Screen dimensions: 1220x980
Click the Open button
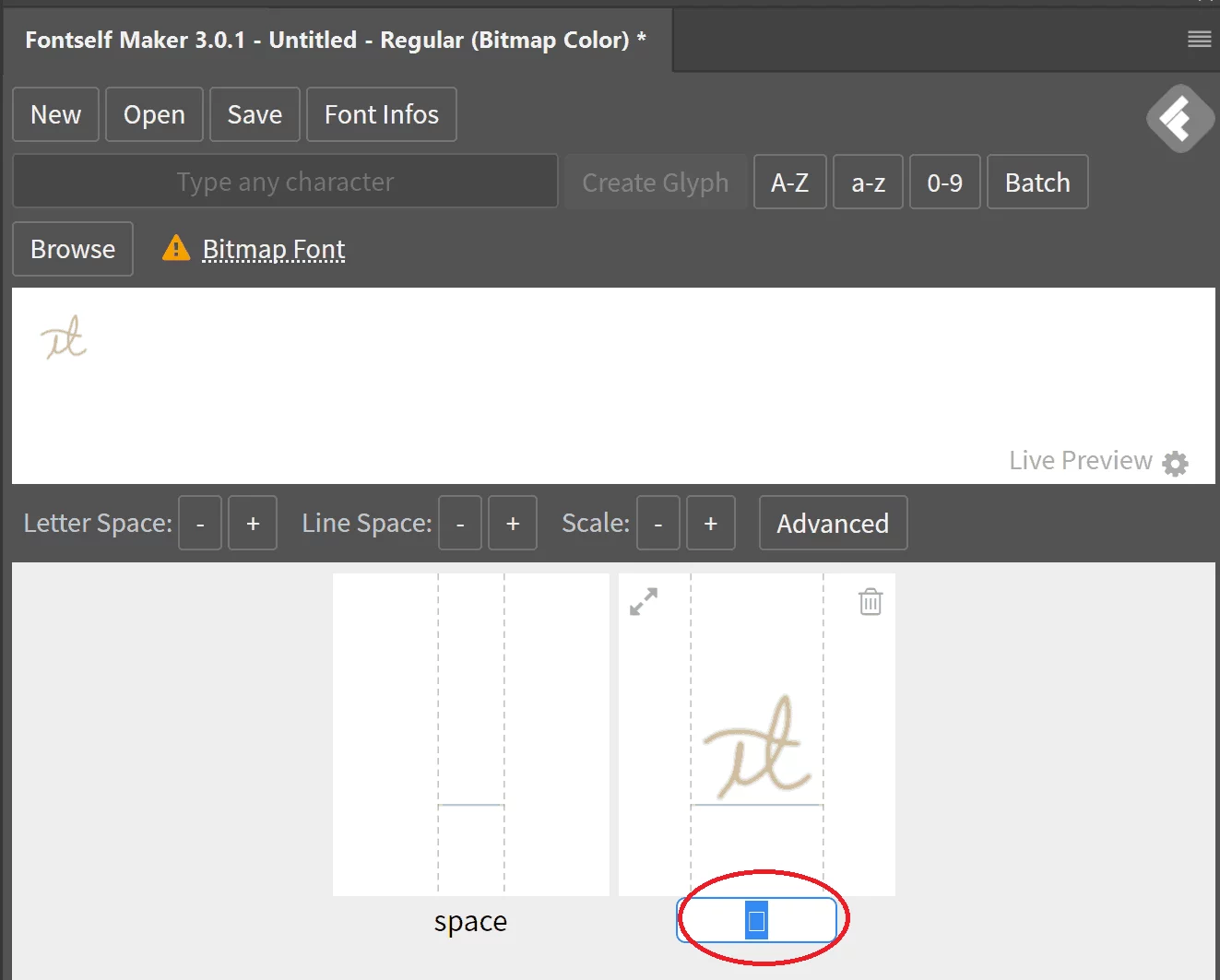(x=154, y=114)
